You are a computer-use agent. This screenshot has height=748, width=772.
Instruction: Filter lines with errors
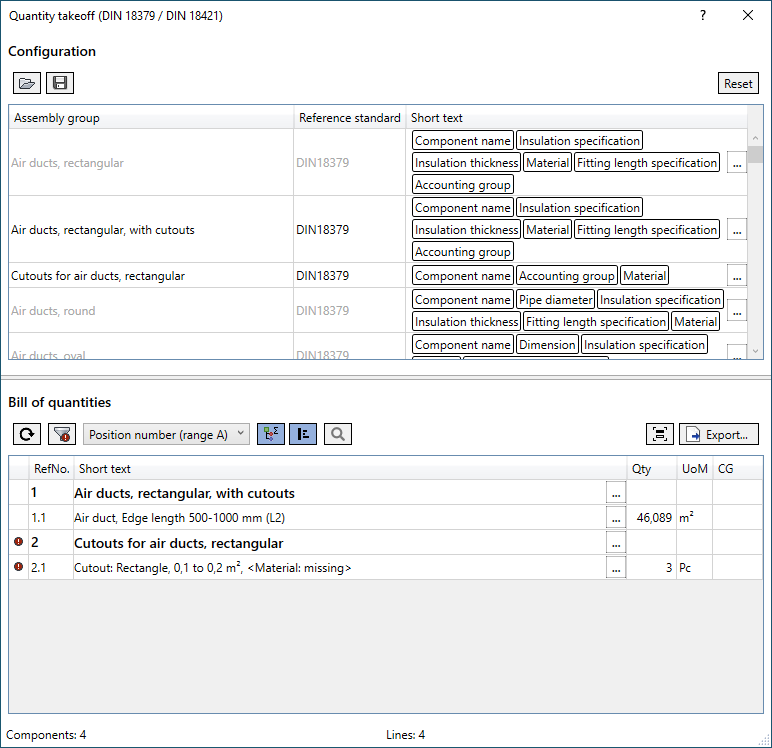pos(62,434)
